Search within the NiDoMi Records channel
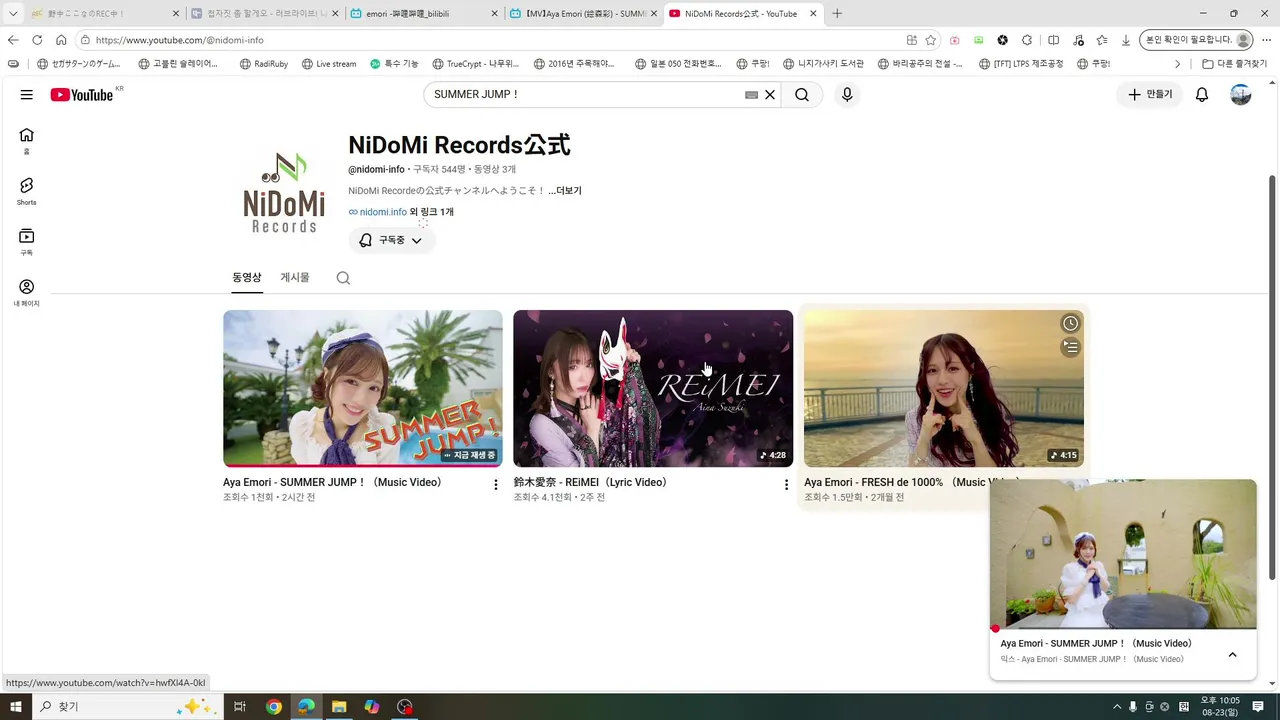The width and height of the screenshot is (1280, 720). pos(343,278)
